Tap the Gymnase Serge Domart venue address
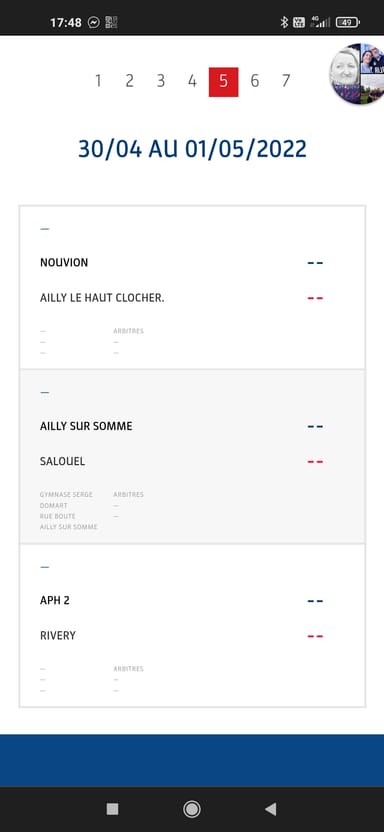This screenshot has height=832, width=384. 68,510
